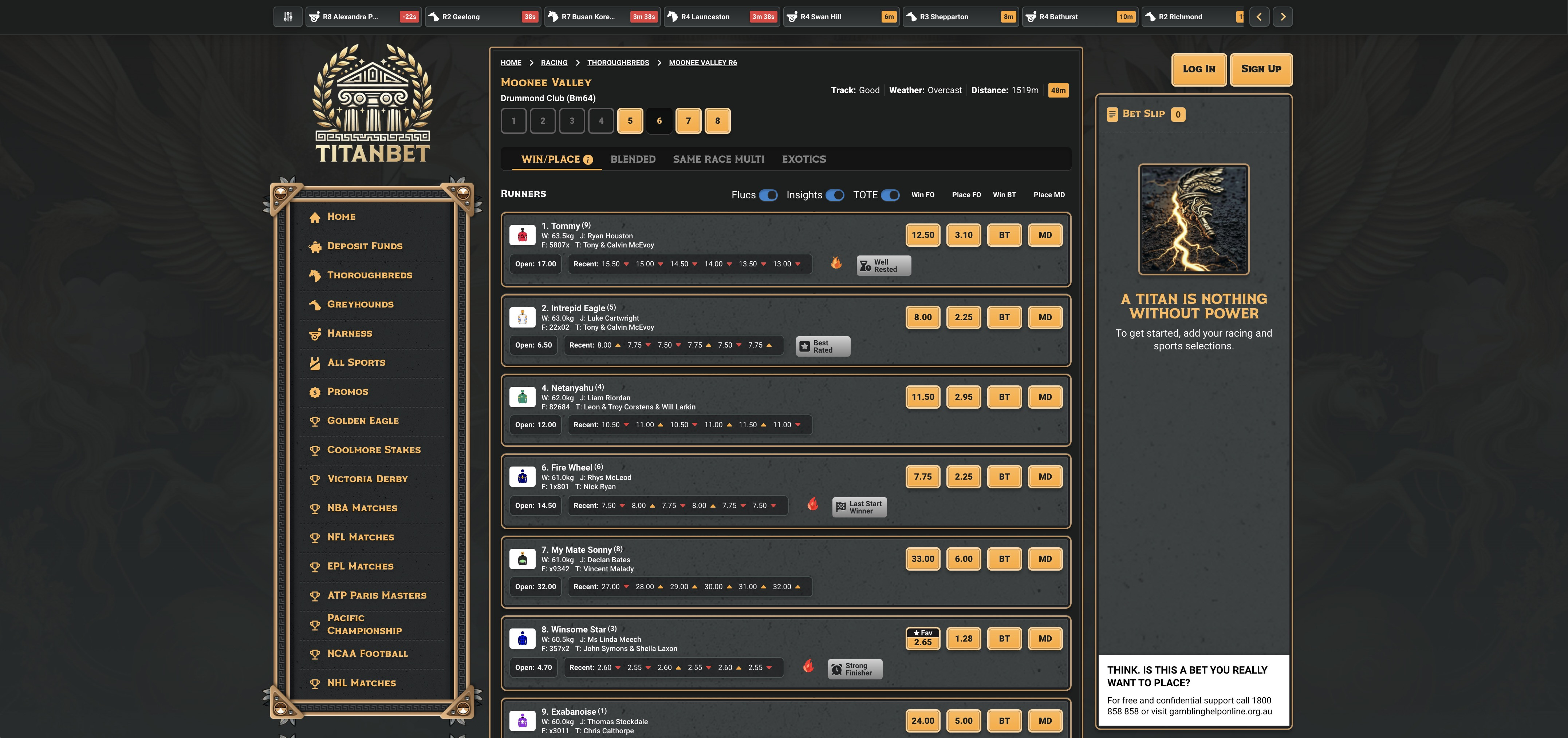The width and height of the screenshot is (1568, 738).
Task: Click the Win/Place info icon
Action: click(588, 159)
